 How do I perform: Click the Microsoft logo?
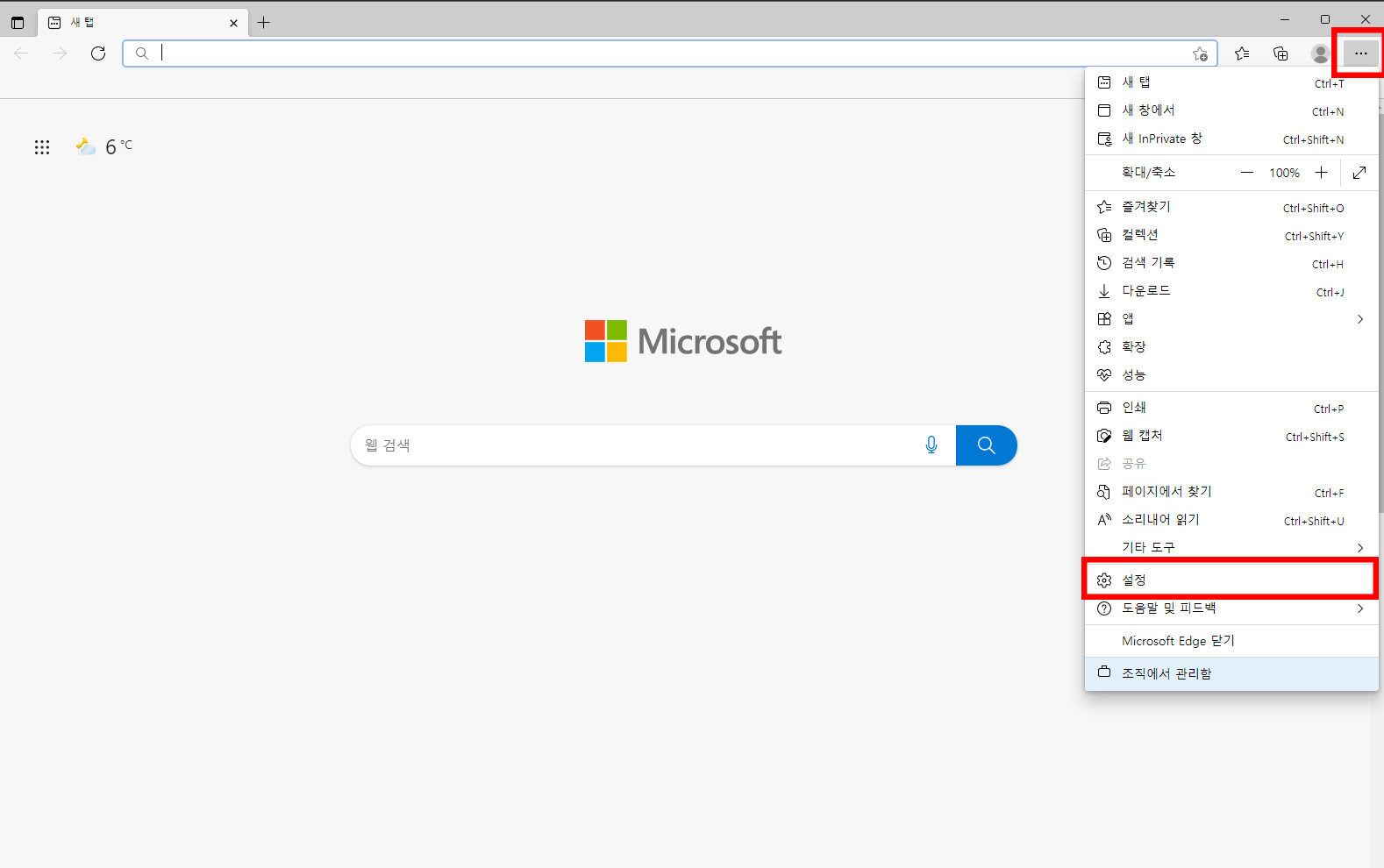(683, 341)
